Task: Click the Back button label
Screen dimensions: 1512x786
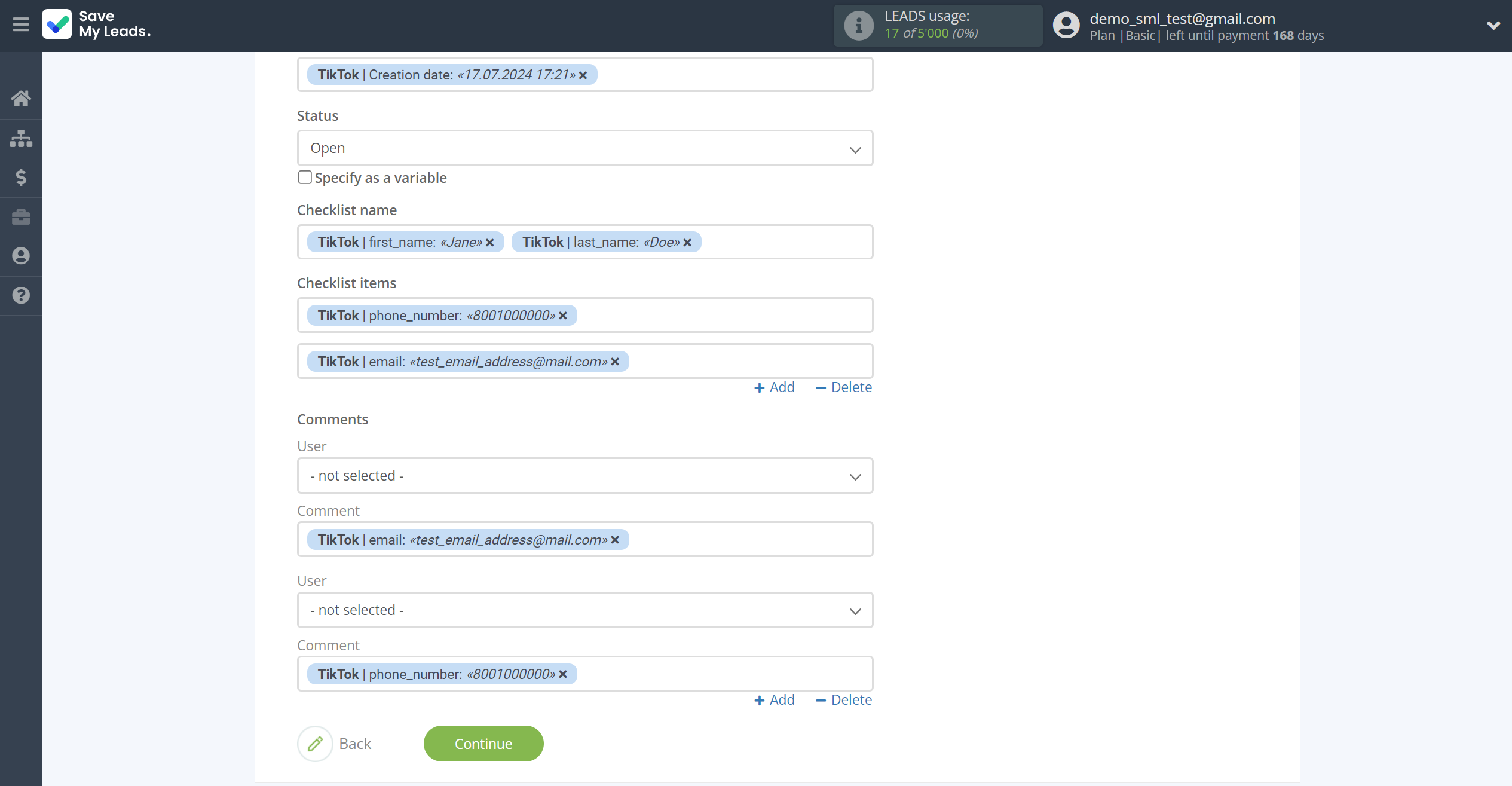Action: coord(355,744)
